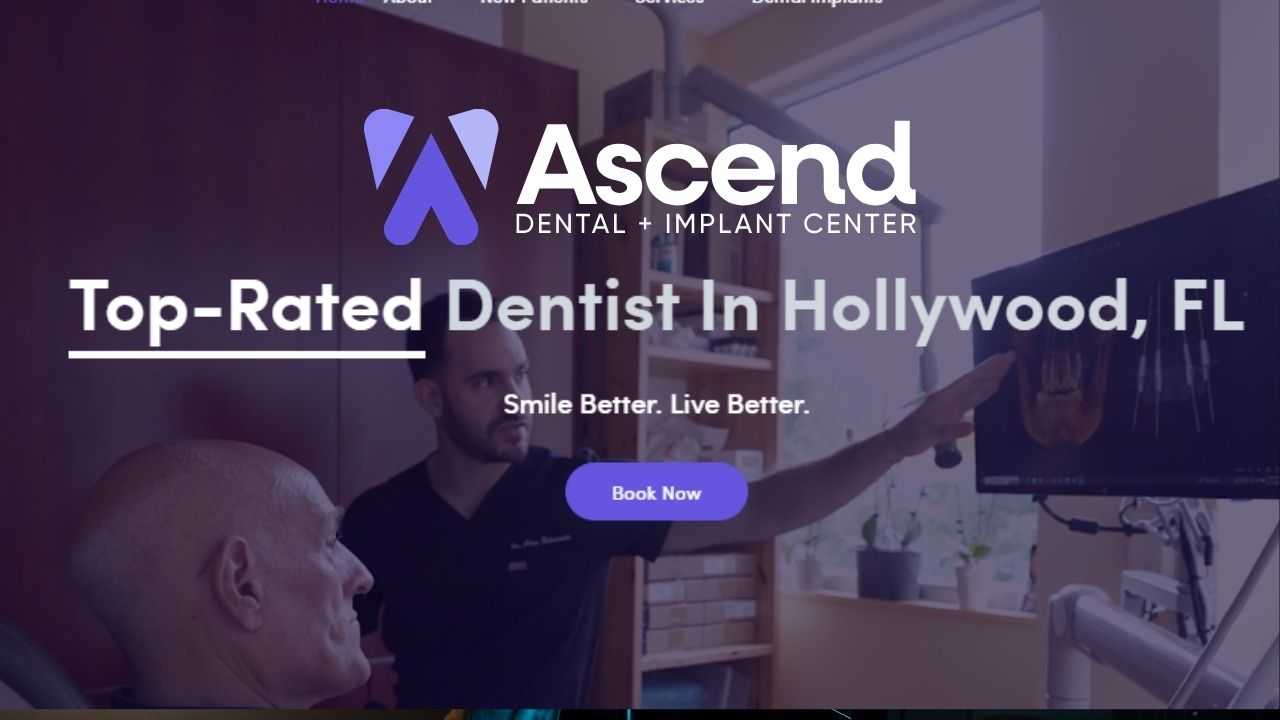The image size is (1280, 720).
Task: Click the Dentist In Hollywood, FL heading
Action: coord(845,308)
